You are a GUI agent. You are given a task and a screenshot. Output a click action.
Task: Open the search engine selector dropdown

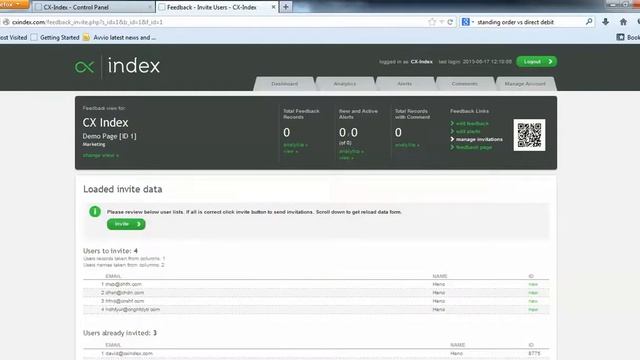[x=467, y=22]
